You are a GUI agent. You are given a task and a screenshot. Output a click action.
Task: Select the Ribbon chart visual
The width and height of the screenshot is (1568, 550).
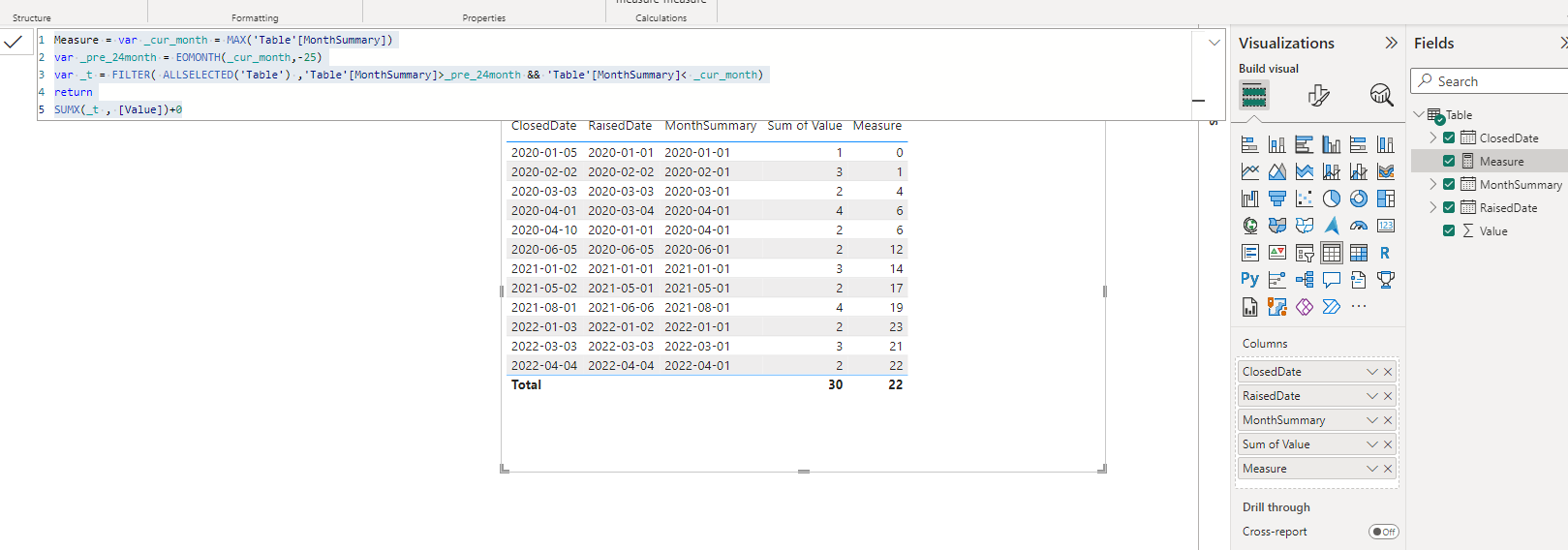pos(1386,171)
